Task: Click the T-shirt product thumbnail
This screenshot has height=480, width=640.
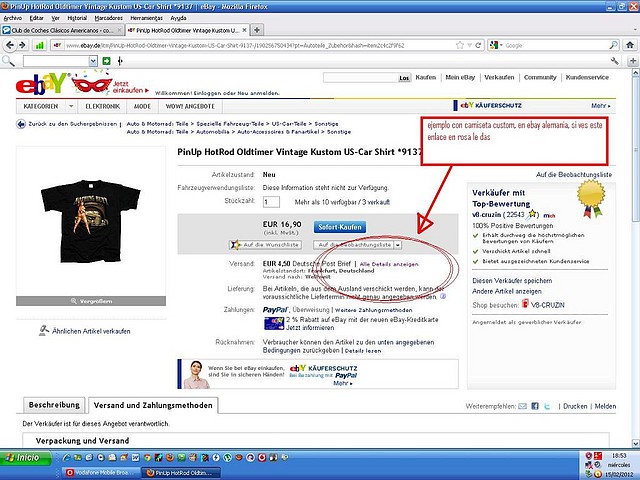Action: pos(91,221)
